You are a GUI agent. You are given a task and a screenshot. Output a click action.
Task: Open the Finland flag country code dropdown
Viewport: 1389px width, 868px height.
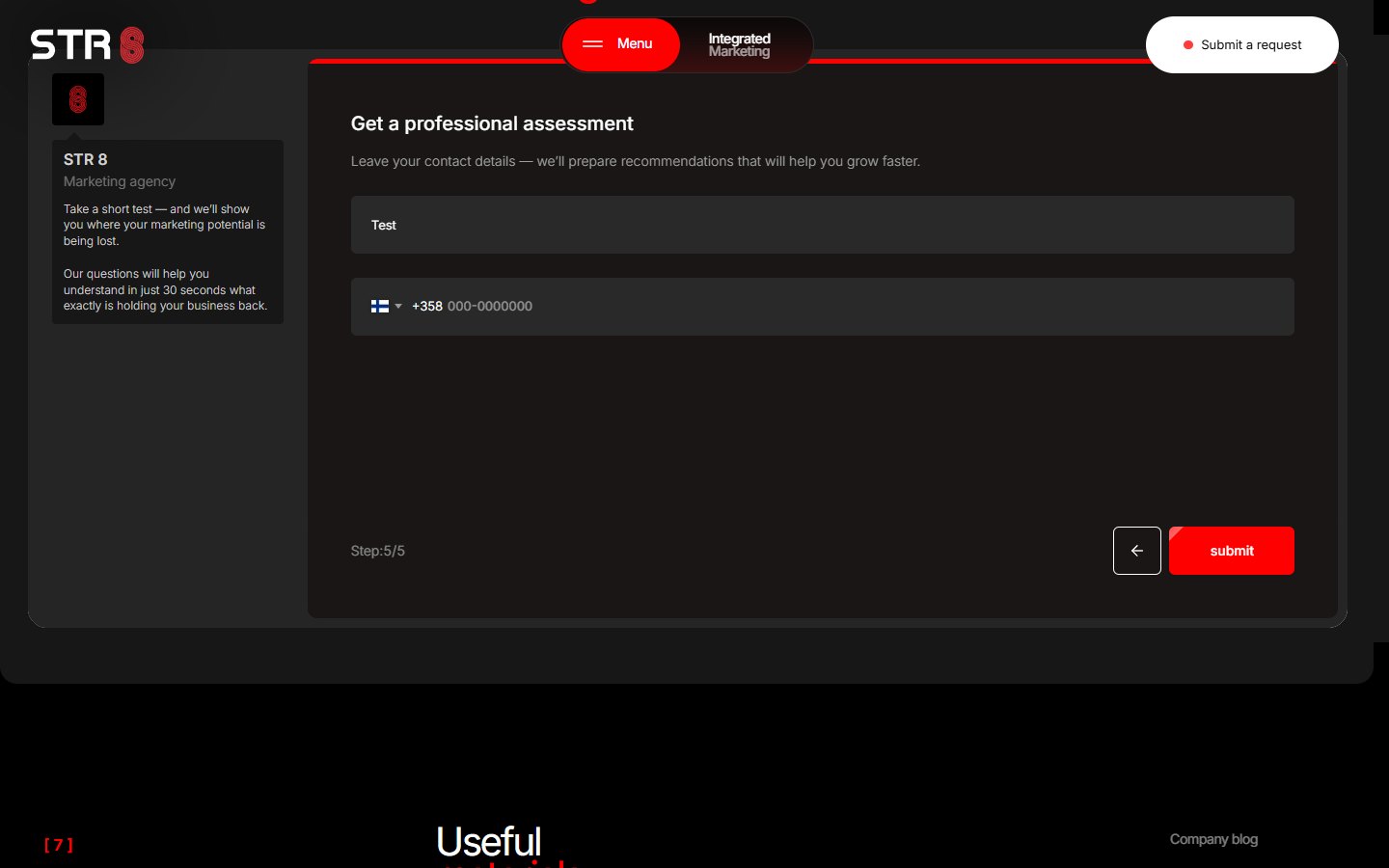tap(386, 306)
